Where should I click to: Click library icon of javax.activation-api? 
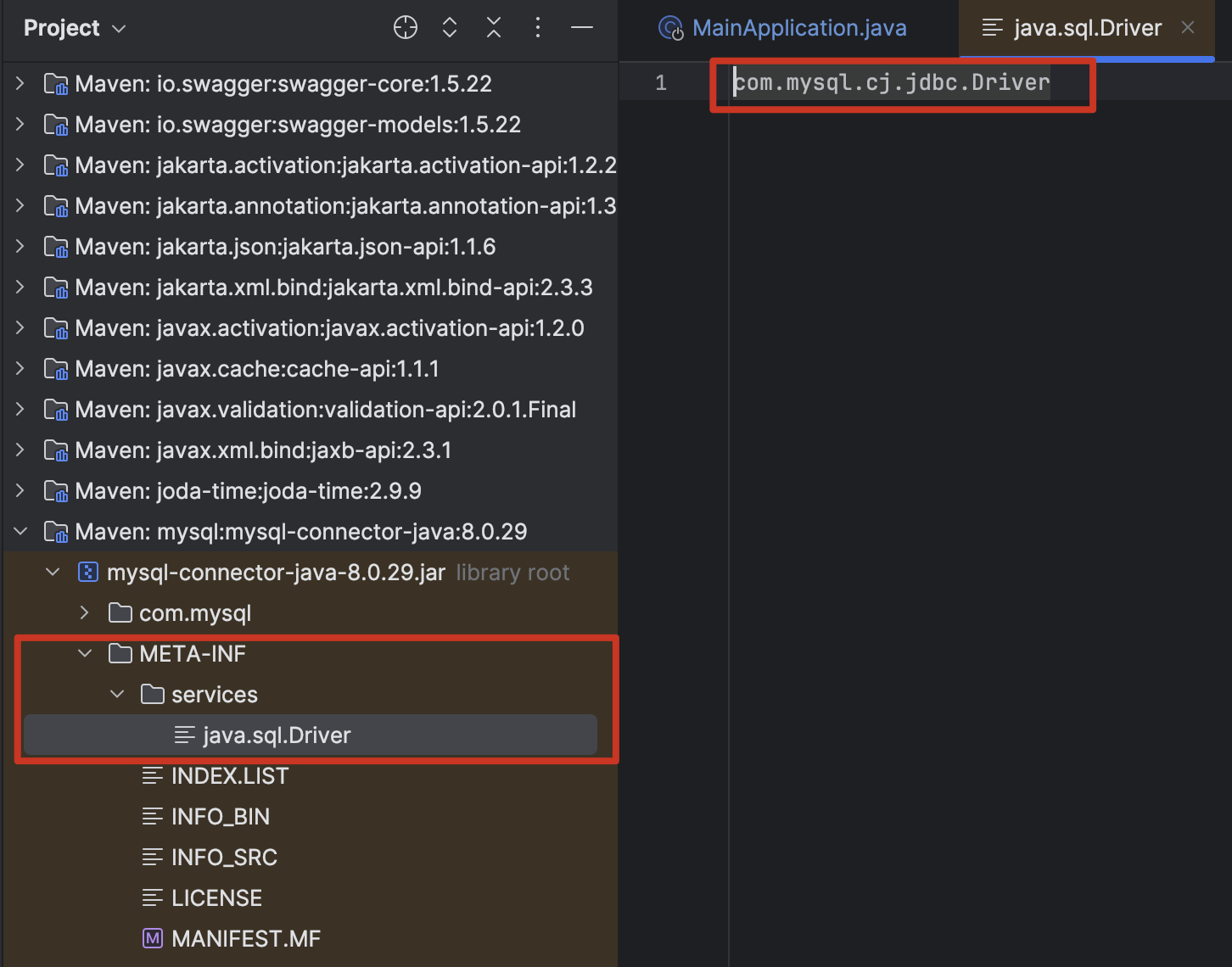(x=56, y=328)
